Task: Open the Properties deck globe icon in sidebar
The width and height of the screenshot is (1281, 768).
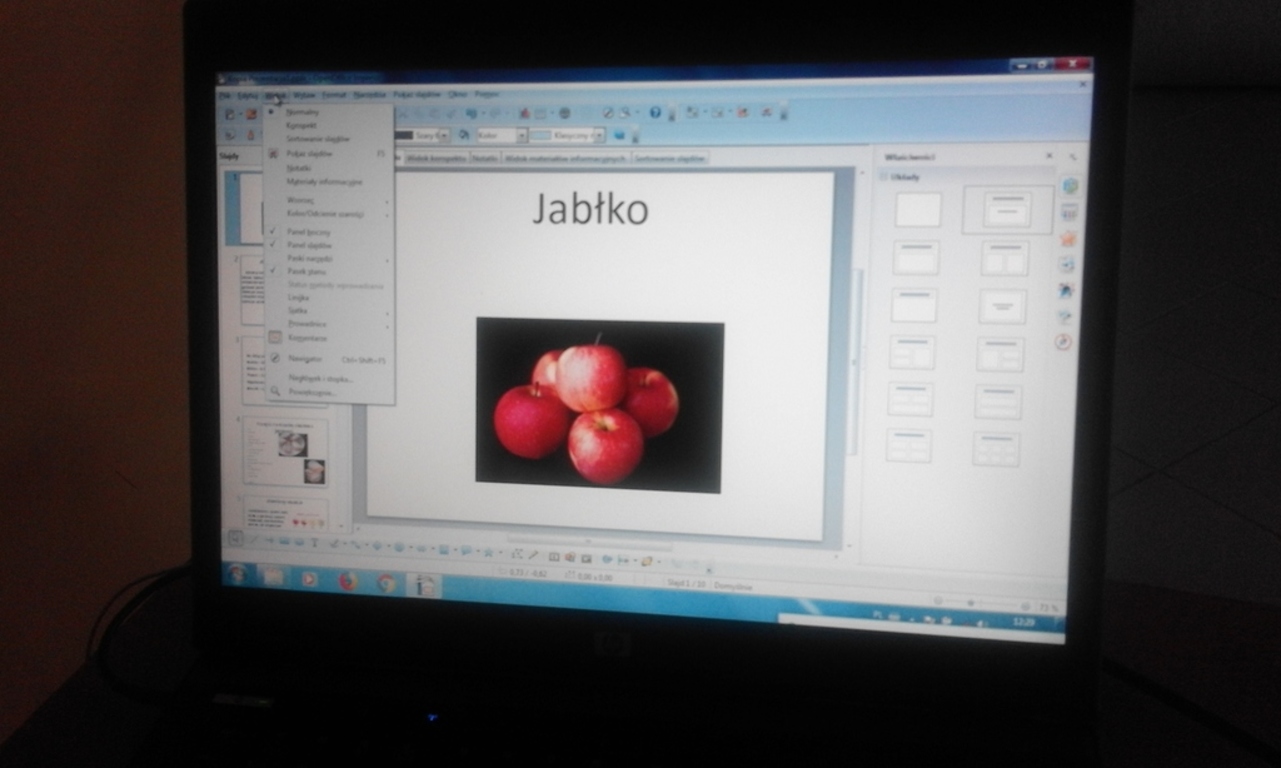Action: pyautogui.click(x=1070, y=186)
